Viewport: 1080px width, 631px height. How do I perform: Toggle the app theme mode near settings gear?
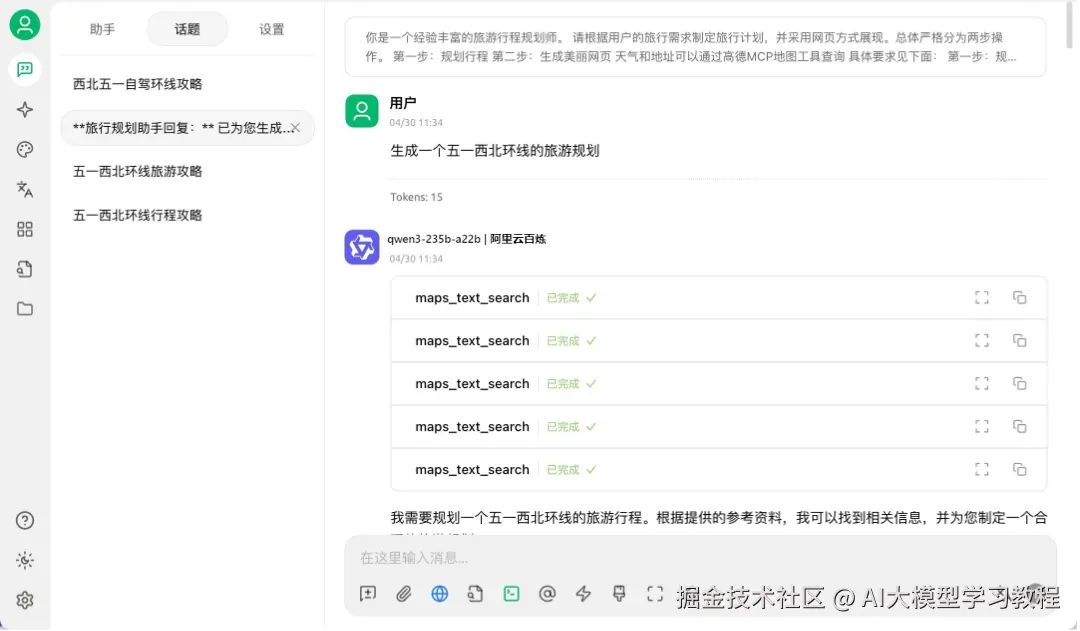(25, 560)
